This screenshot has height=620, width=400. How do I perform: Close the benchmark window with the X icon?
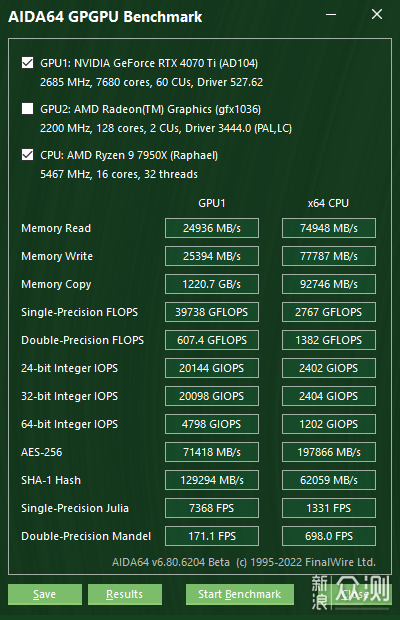[x=377, y=15]
